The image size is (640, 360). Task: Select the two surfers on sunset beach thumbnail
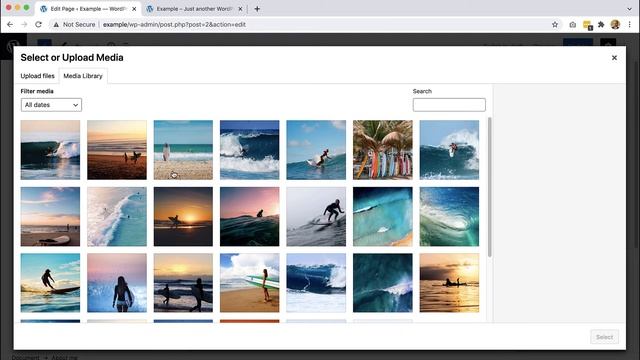[x=117, y=150]
